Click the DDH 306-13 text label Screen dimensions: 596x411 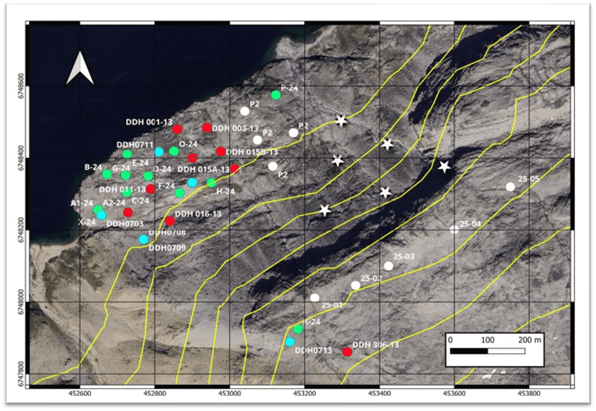376,345
